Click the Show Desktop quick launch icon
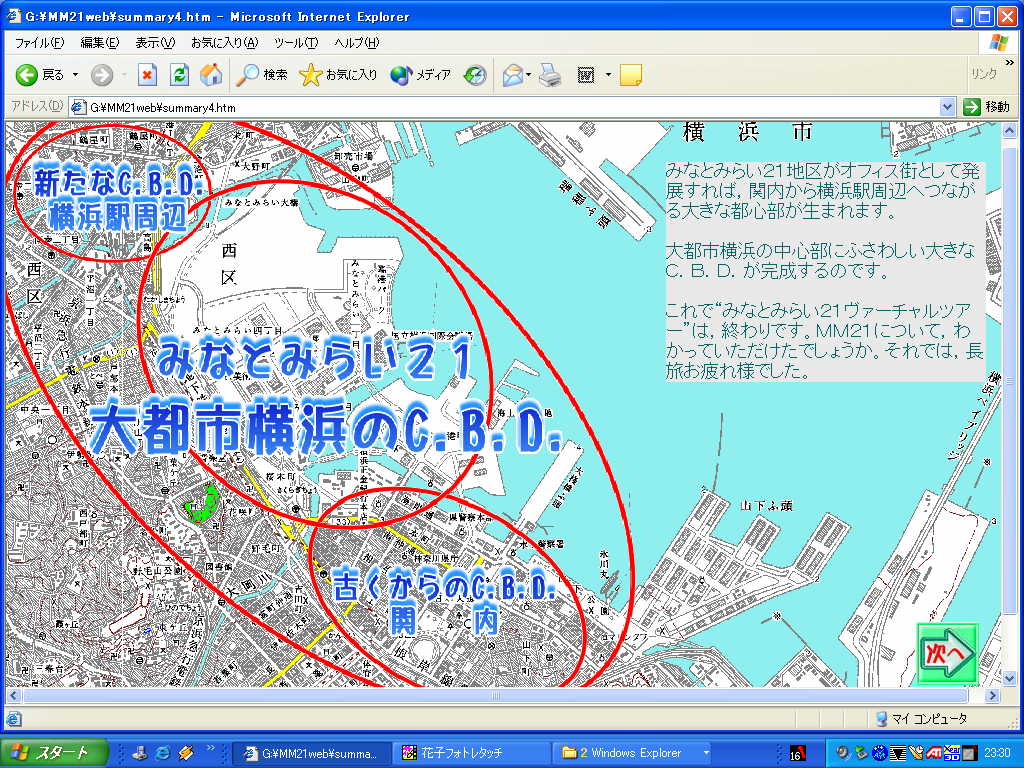The width and height of the screenshot is (1024, 768). 139,753
